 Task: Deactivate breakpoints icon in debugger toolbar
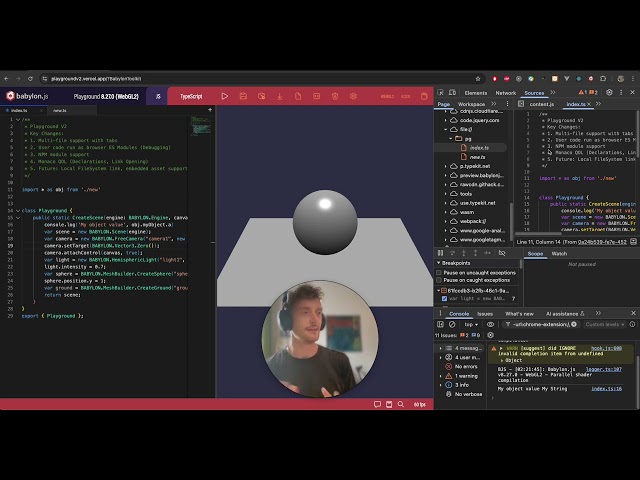tap(502, 253)
